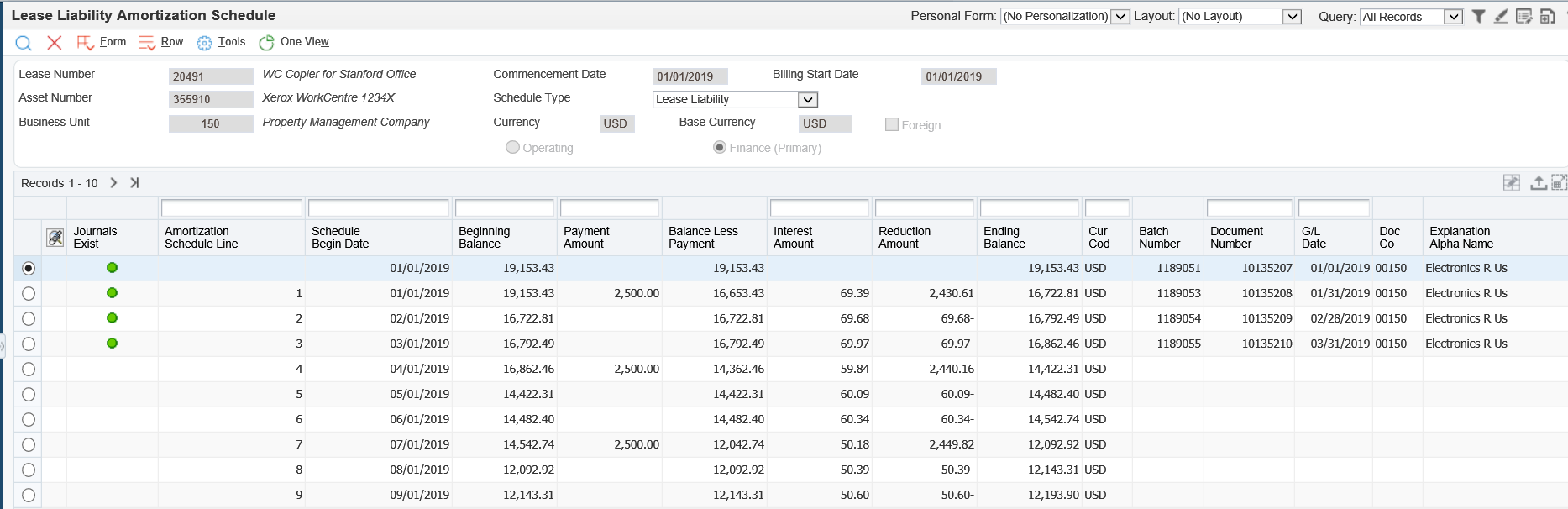Click green journal indicator for line 3
Viewport: 1568px width, 509px height.
pos(112,344)
